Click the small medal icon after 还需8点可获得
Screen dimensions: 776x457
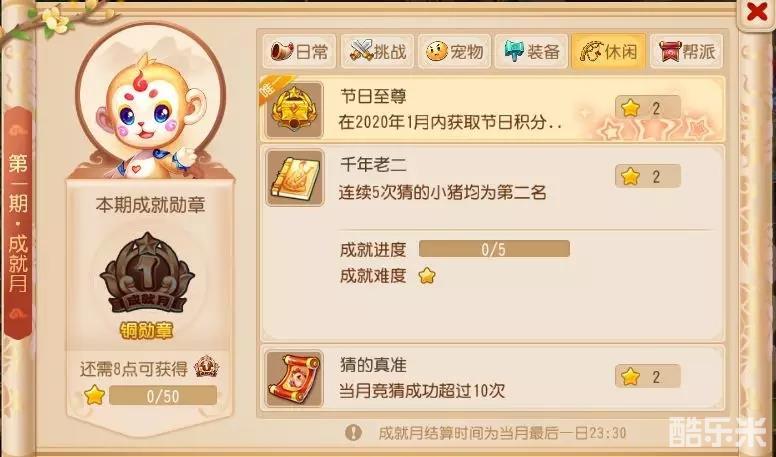click(x=206, y=368)
